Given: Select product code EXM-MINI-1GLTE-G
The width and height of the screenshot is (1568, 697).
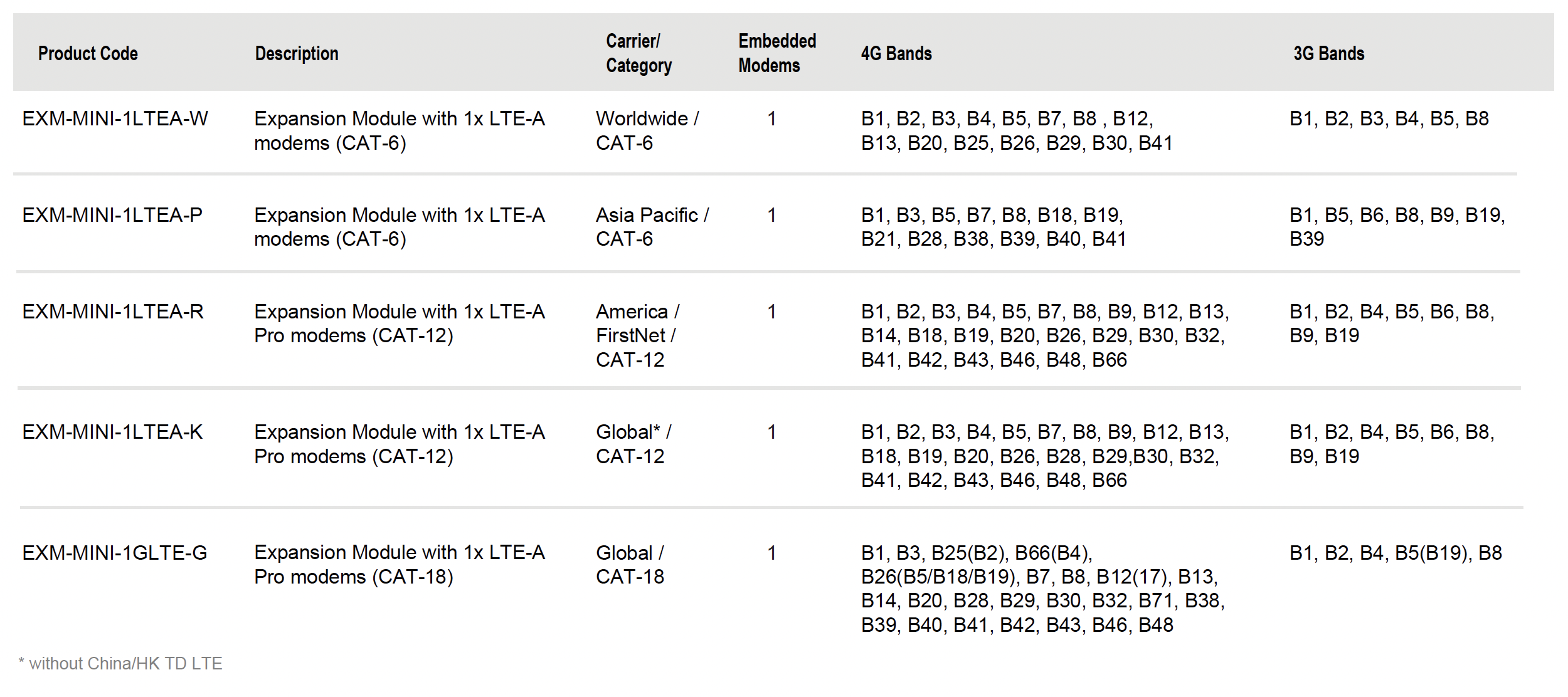Looking at the screenshot, I should [x=115, y=553].
